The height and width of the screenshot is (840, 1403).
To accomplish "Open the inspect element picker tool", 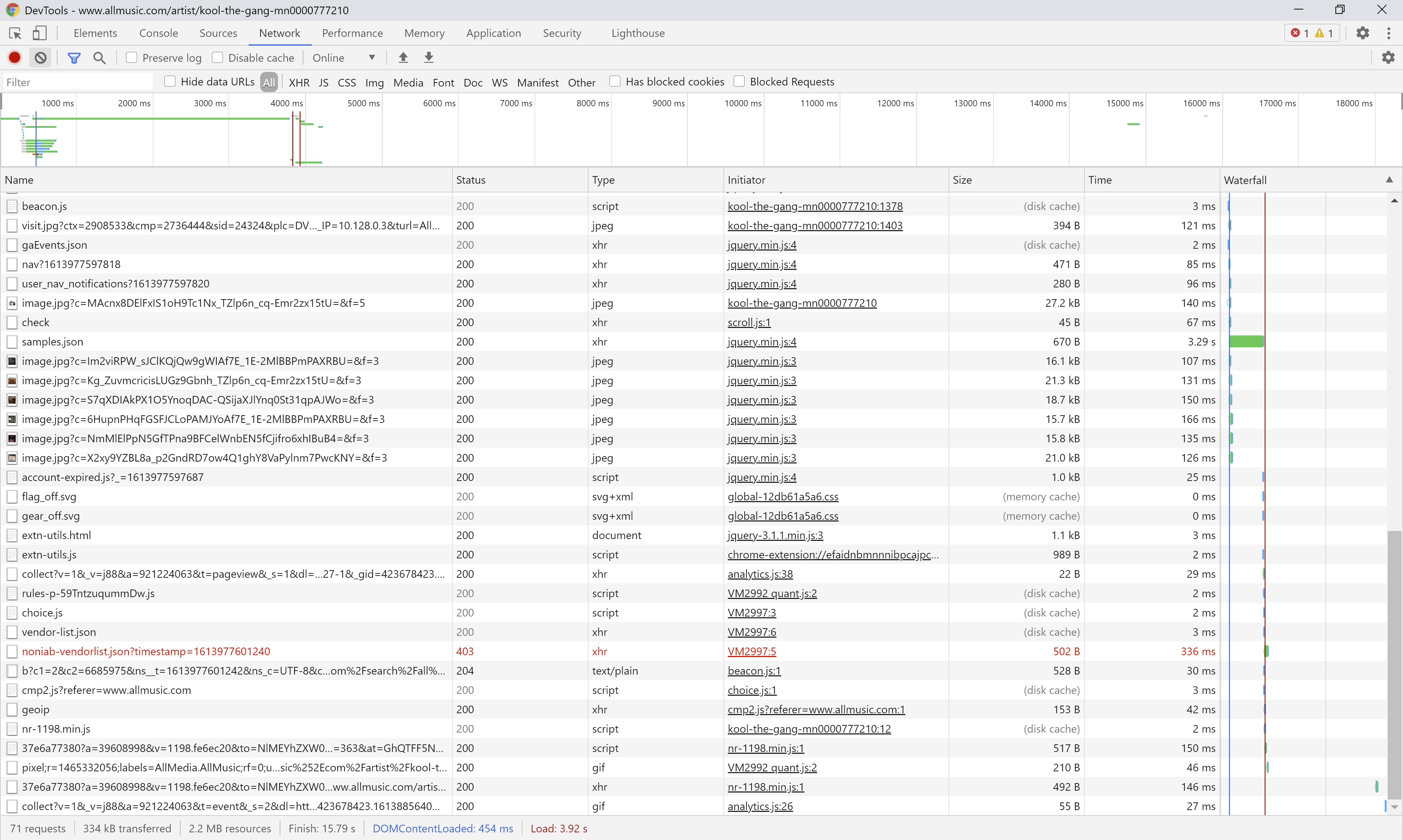I will tap(15, 33).
